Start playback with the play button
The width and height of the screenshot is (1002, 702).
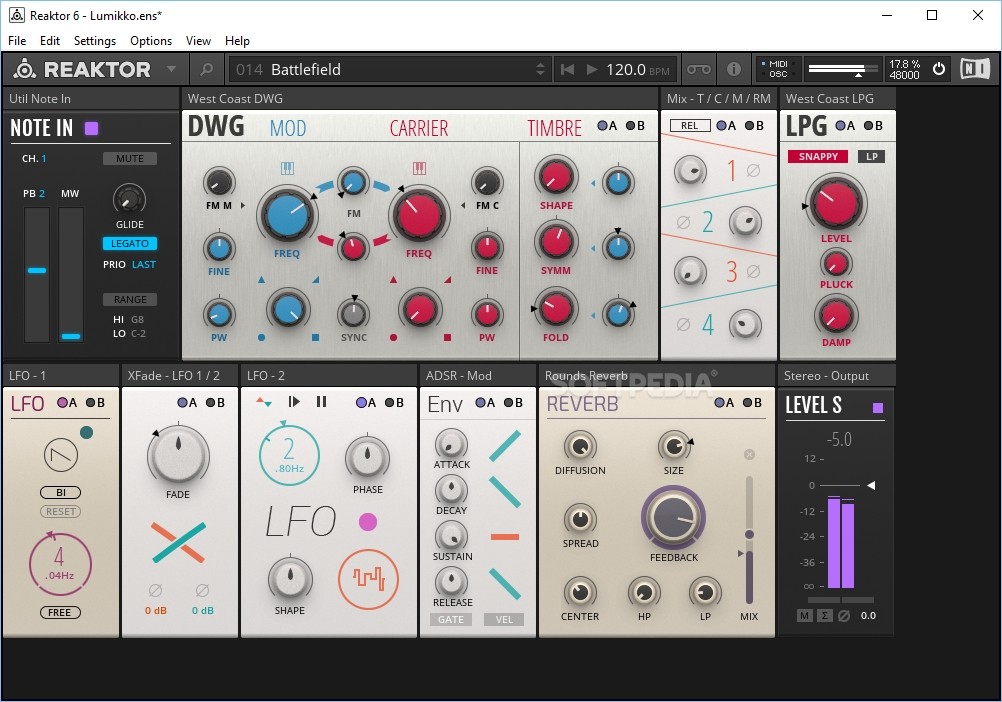tap(592, 69)
